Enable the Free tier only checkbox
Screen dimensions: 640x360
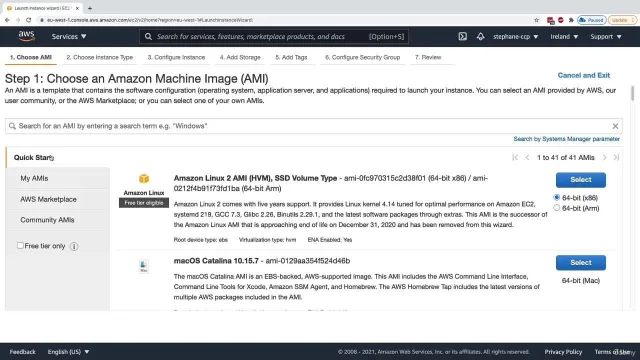(20, 245)
